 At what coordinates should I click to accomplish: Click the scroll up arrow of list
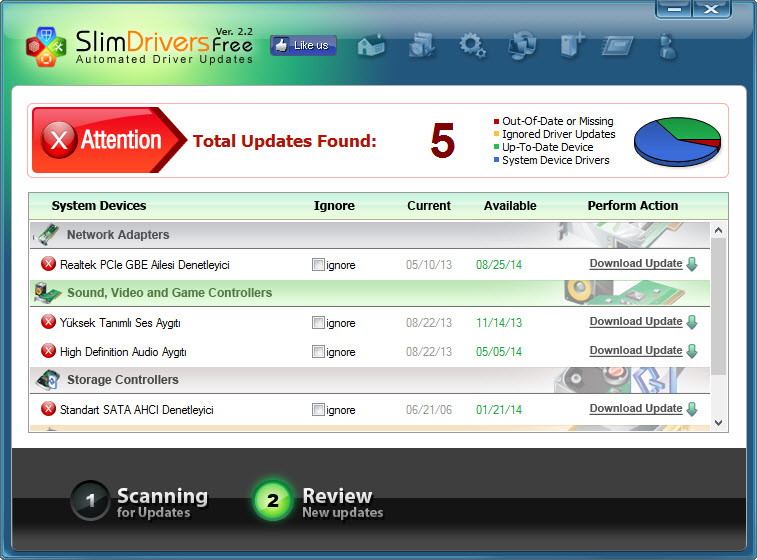pyautogui.click(x=718, y=230)
